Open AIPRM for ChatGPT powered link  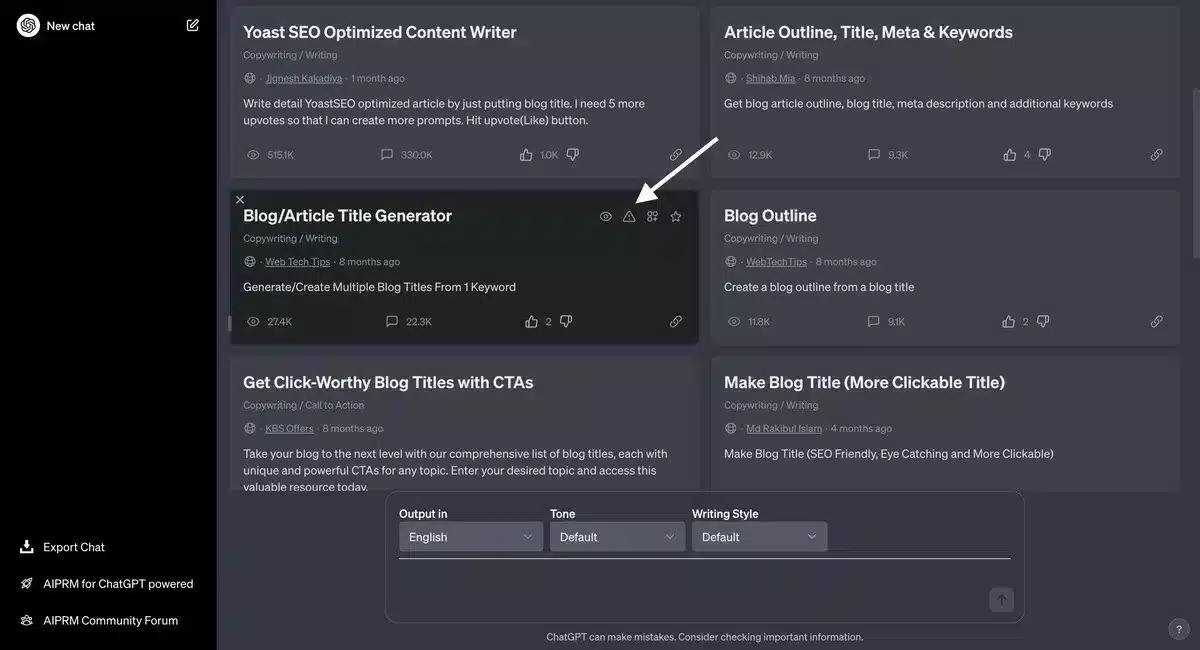pyautogui.click(x=118, y=584)
